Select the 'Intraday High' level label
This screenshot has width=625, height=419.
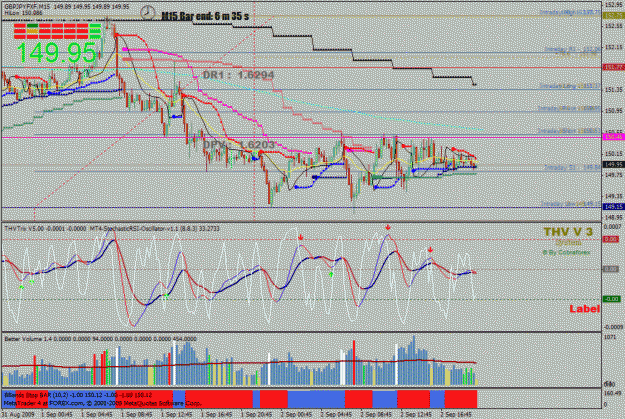tap(570, 12)
